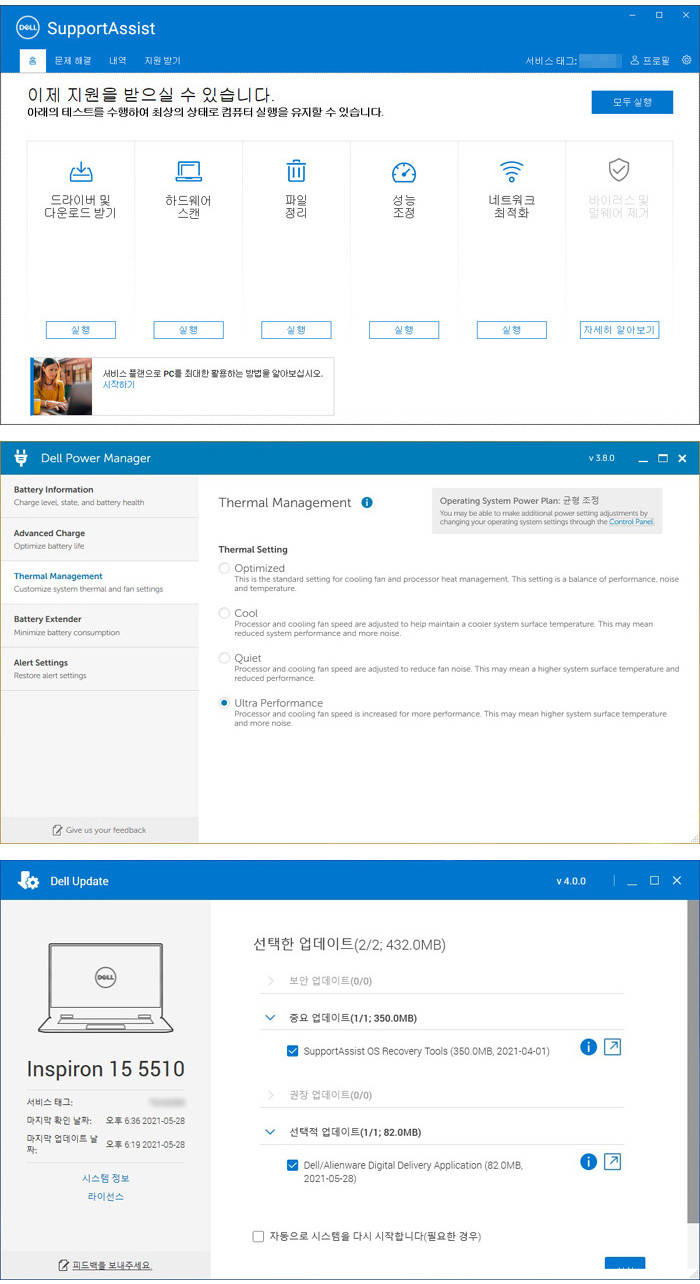Open Alert Settings section
The image size is (700, 1284).
click(99, 668)
